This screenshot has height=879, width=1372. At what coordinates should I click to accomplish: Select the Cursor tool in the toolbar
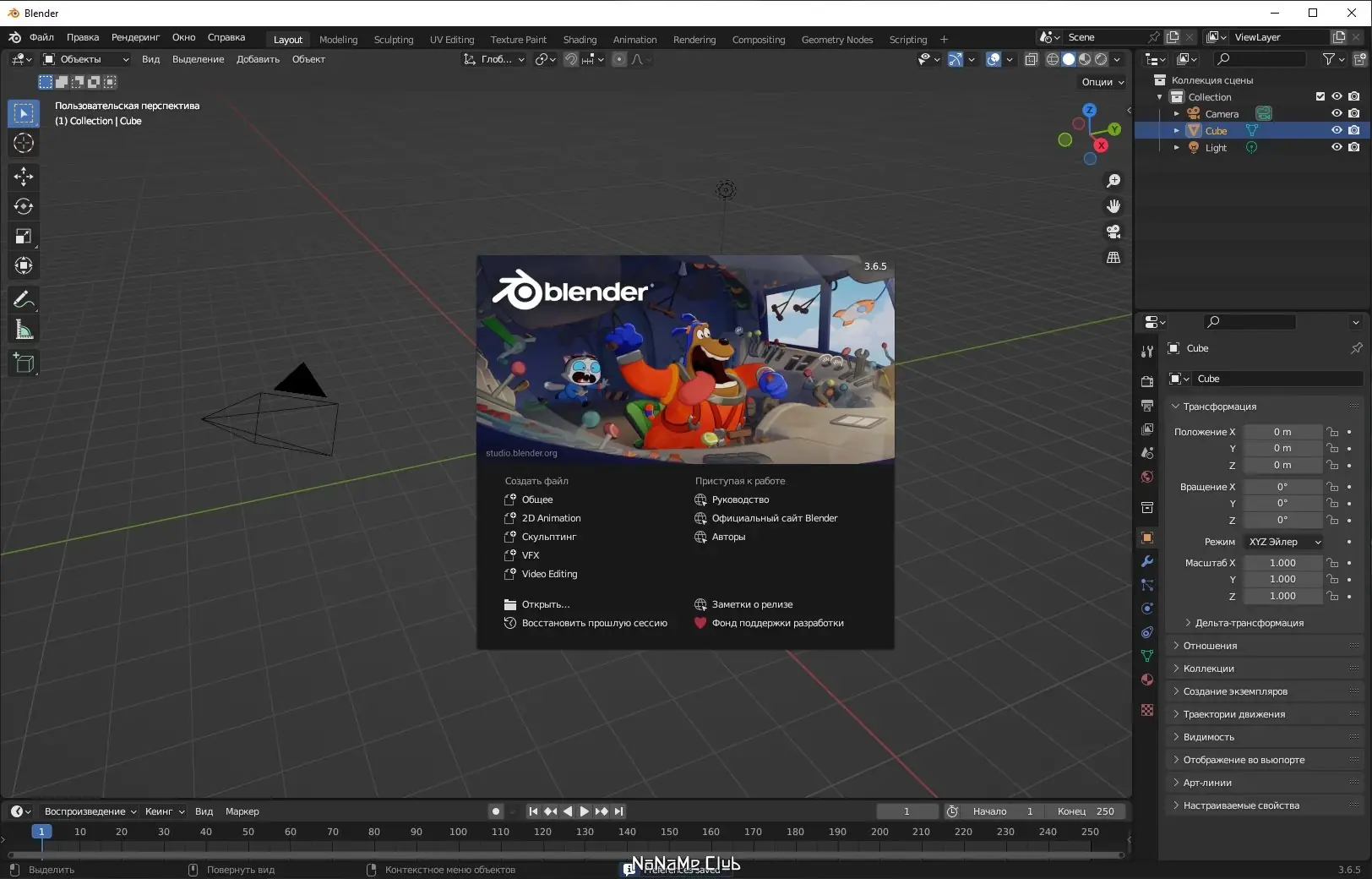[24, 143]
